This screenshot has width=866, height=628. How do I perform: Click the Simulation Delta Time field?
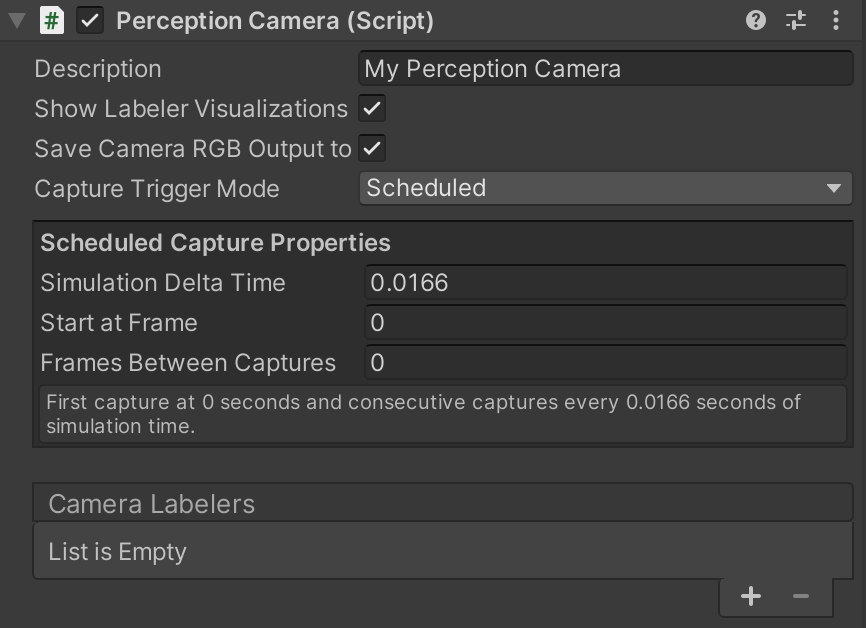605,283
